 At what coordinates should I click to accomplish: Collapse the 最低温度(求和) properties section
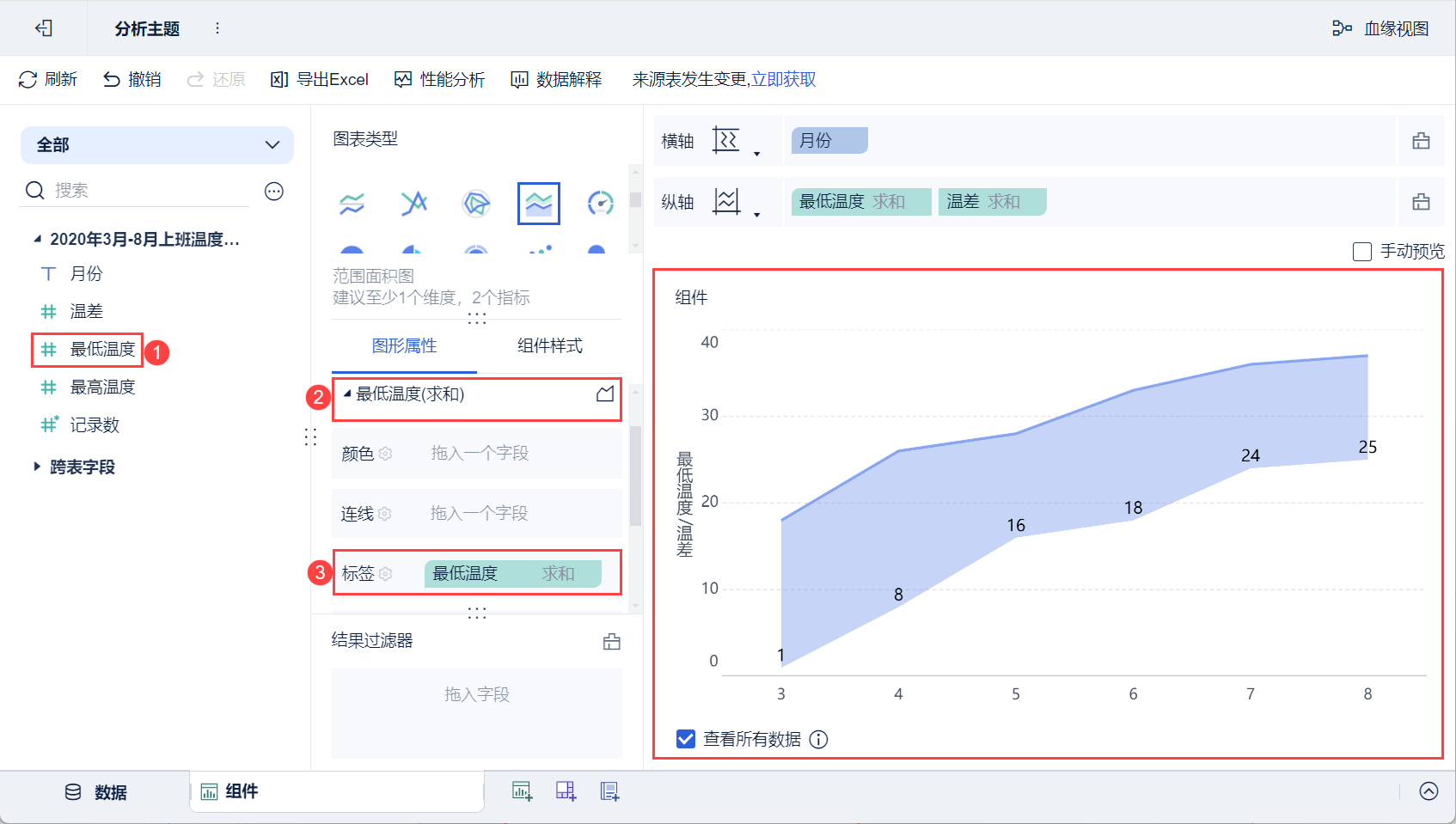[x=347, y=394]
